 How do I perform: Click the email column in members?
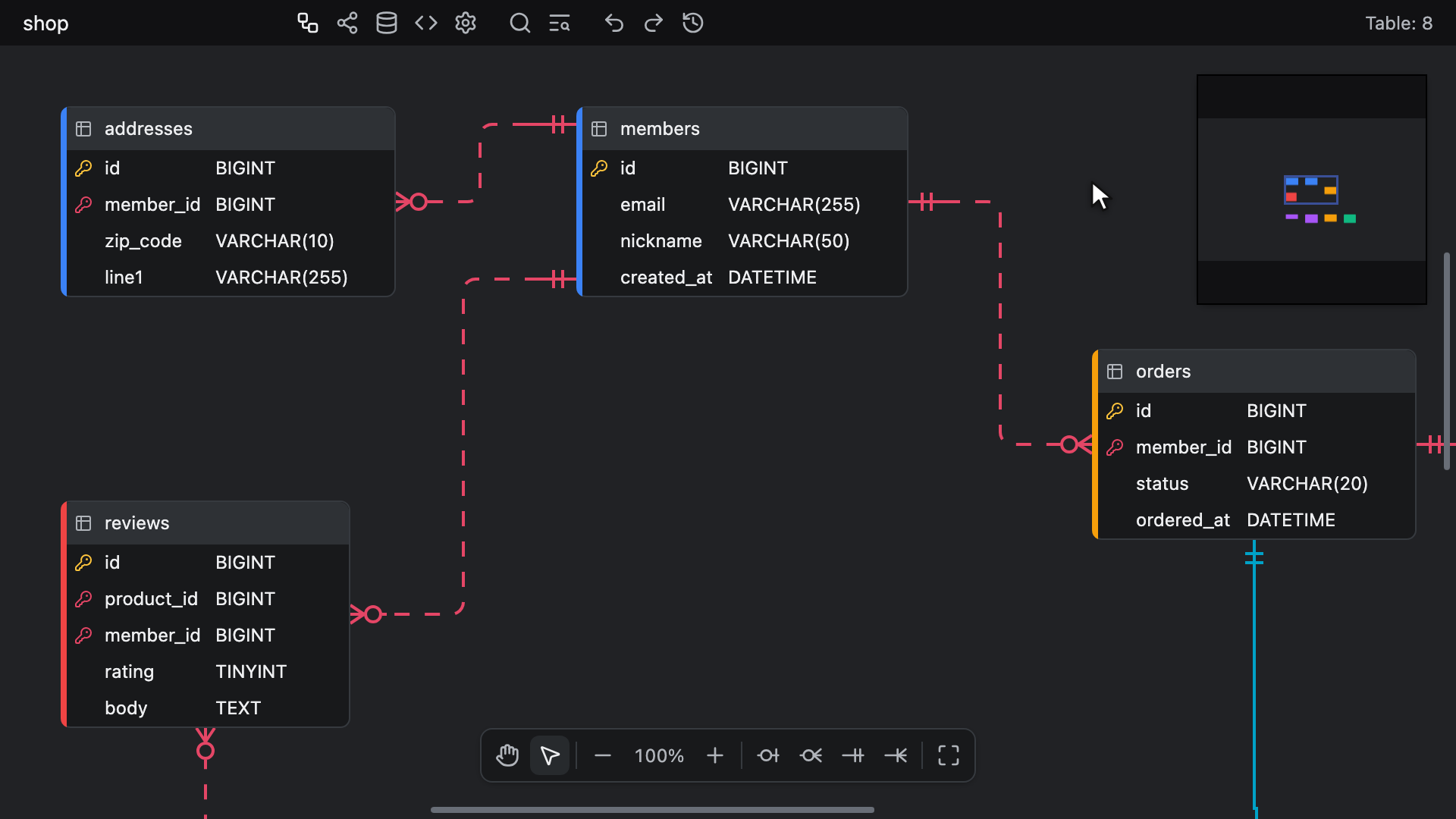[x=745, y=205]
